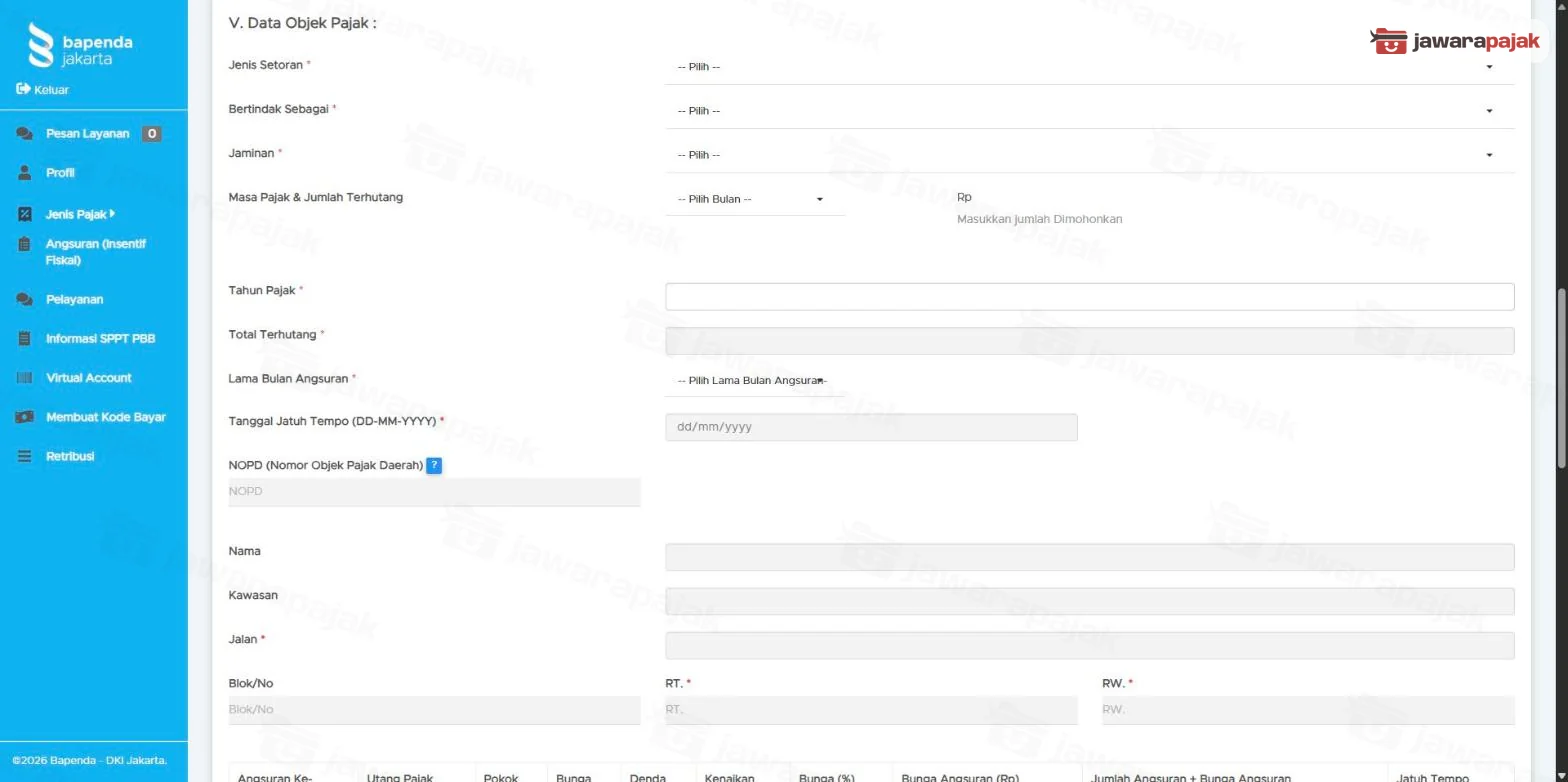Image resolution: width=1568 pixels, height=782 pixels.
Task: Click the Jenis Pajak percent icon
Action: pos(25,214)
